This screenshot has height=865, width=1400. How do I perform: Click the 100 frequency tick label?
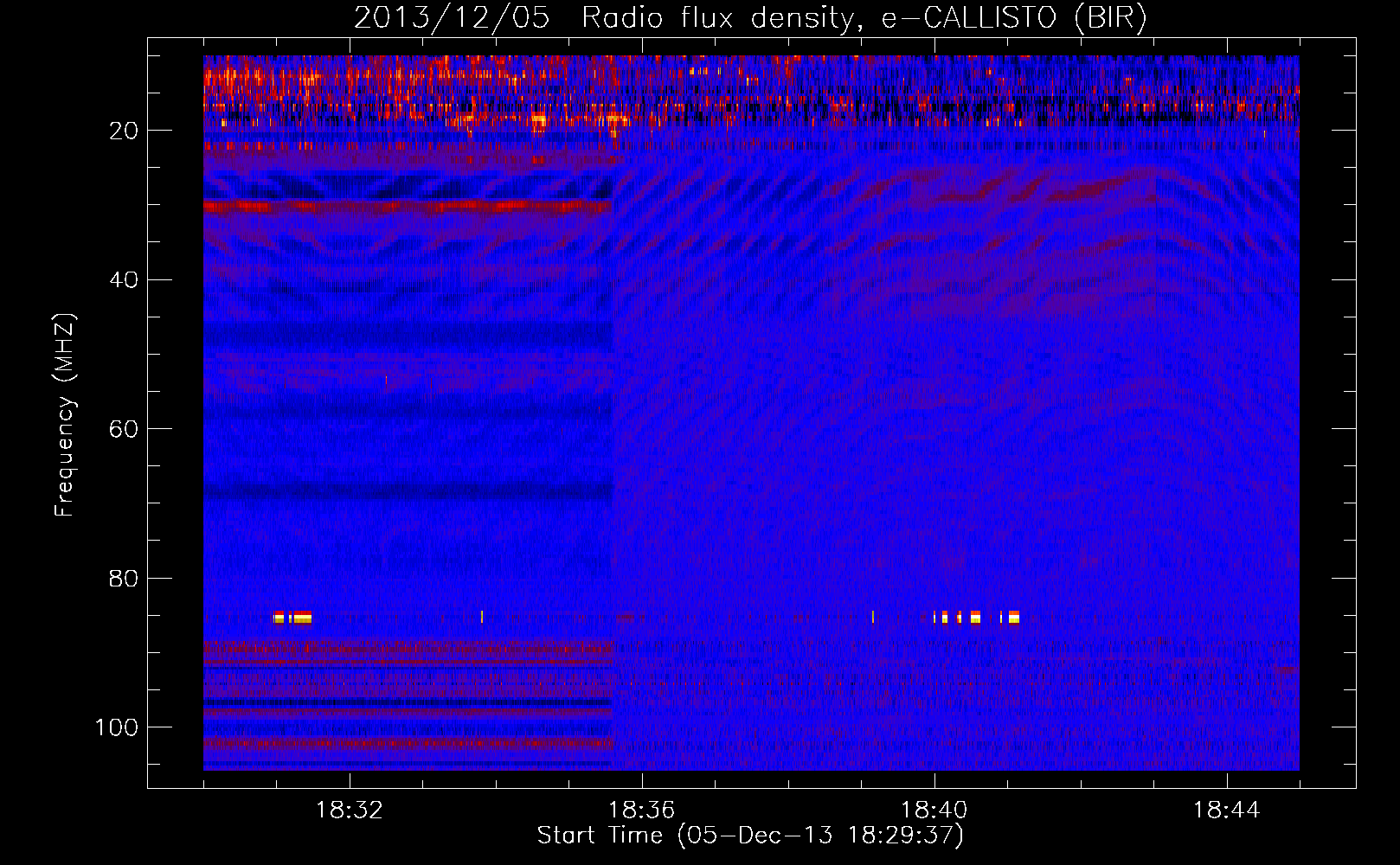pos(117,727)
